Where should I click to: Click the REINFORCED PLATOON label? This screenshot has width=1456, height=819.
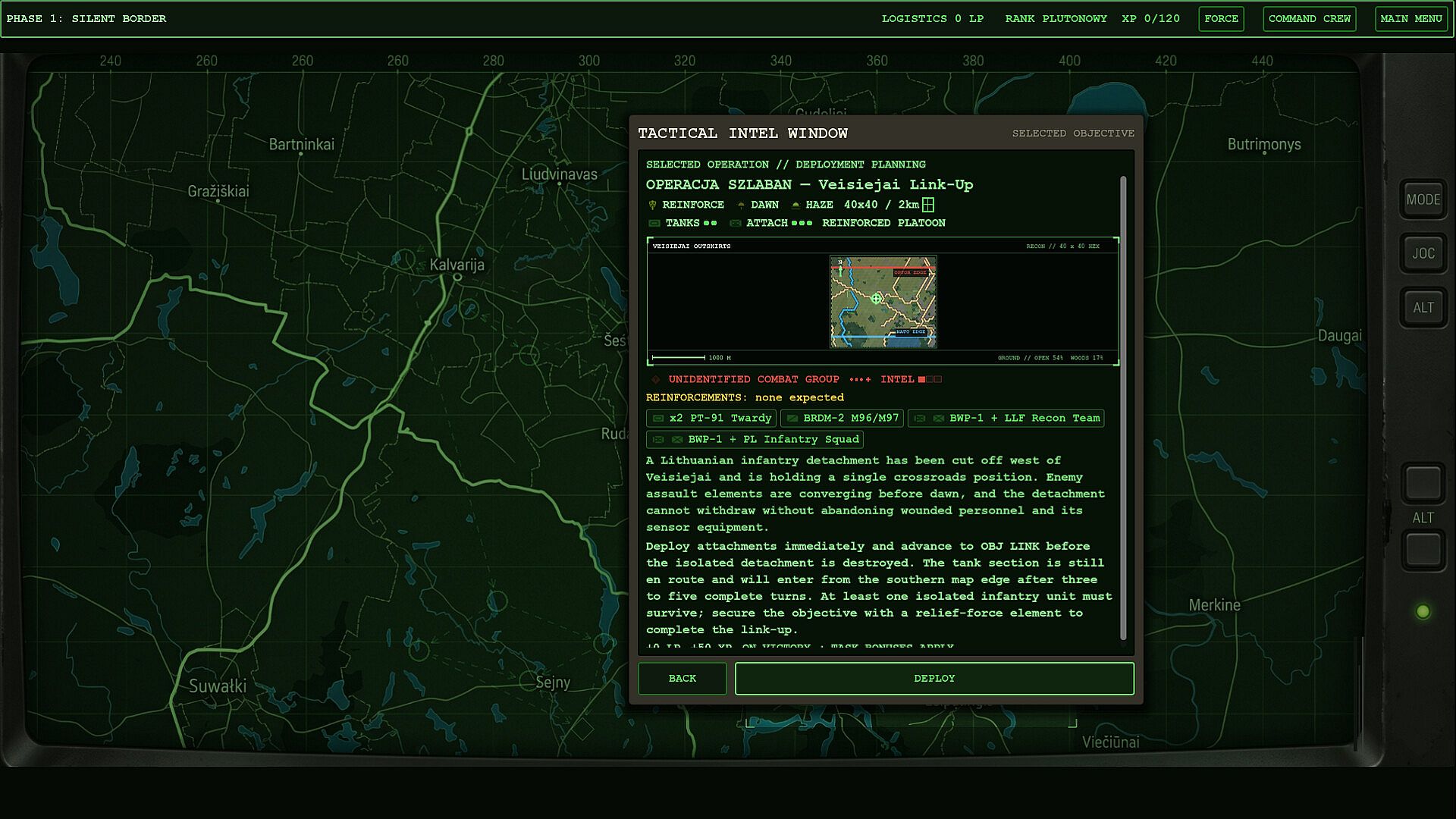(883, 224)
